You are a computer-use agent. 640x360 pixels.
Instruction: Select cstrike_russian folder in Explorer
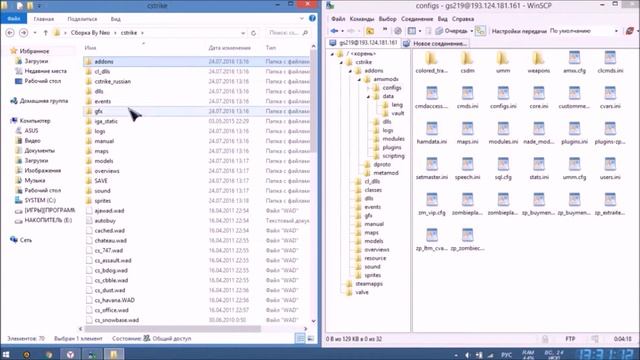(x=112, y=81)
